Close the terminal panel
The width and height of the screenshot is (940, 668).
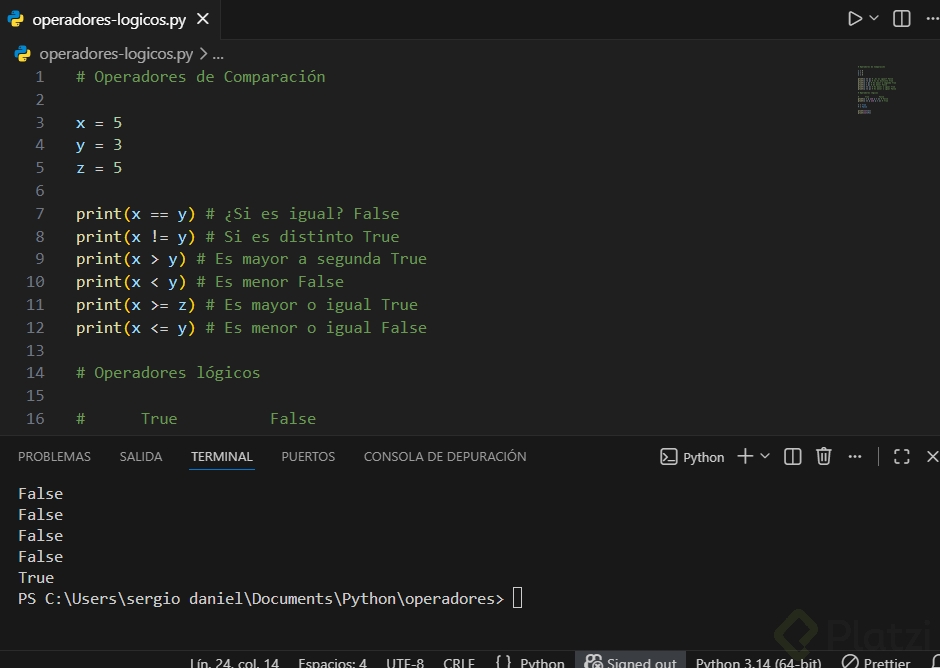click(932, 457)
